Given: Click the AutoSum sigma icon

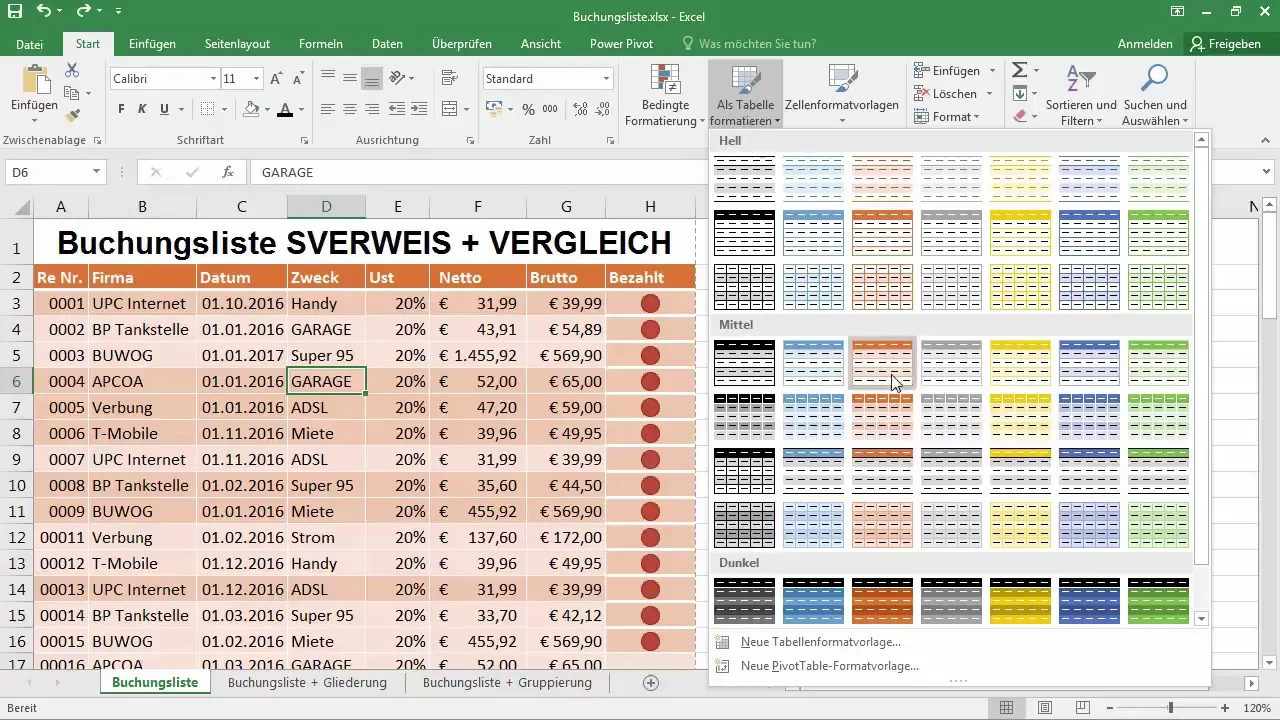Looking at the screenshot, I should (1019, 70).
